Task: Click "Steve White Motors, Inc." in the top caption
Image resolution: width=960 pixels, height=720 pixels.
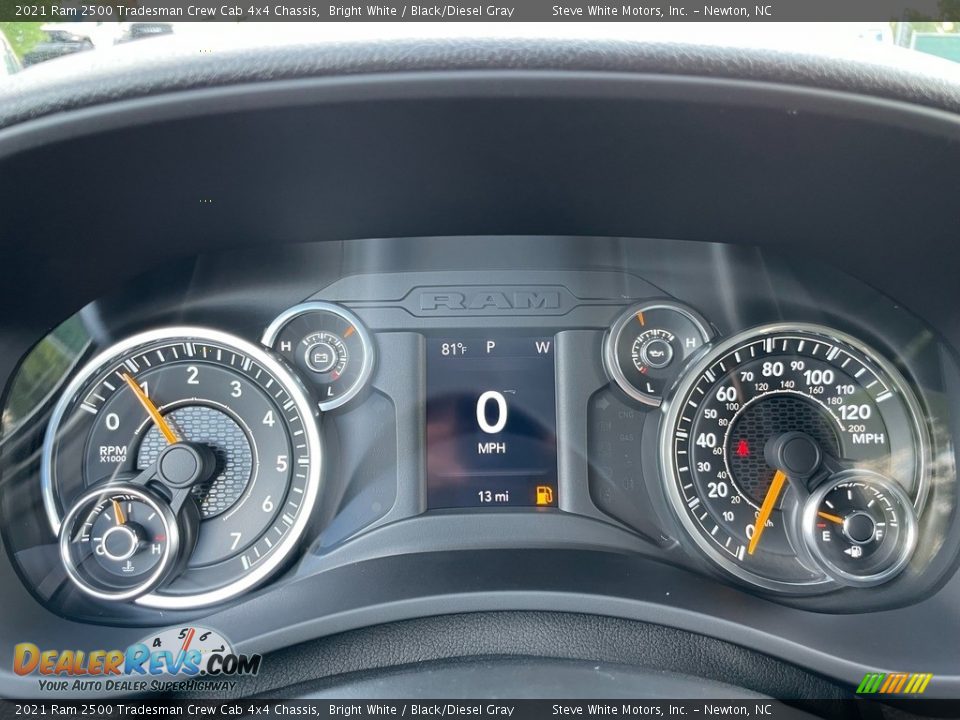Action: (x=620, y=10)
